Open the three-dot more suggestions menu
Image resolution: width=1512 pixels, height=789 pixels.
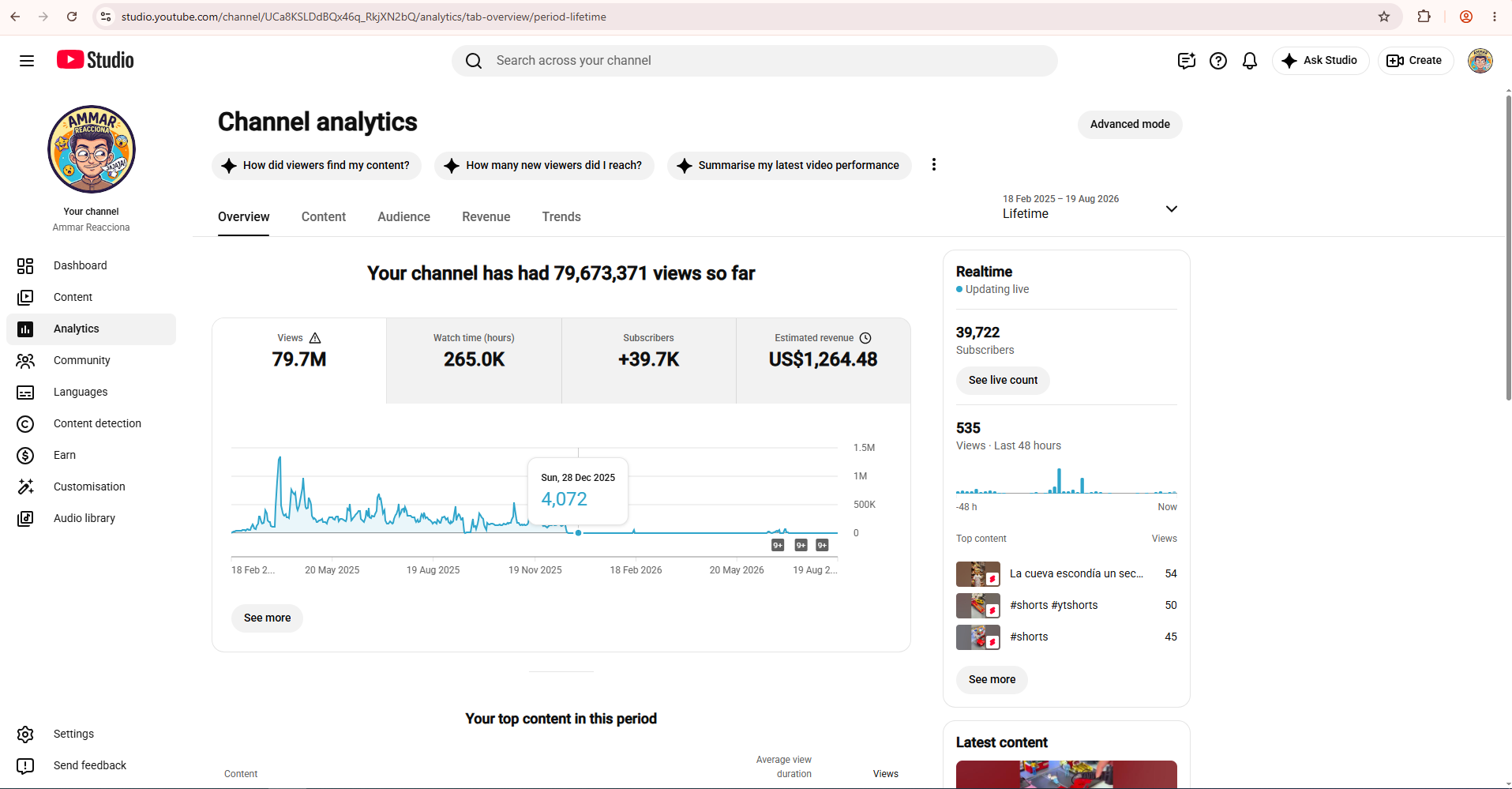[934, 164]
